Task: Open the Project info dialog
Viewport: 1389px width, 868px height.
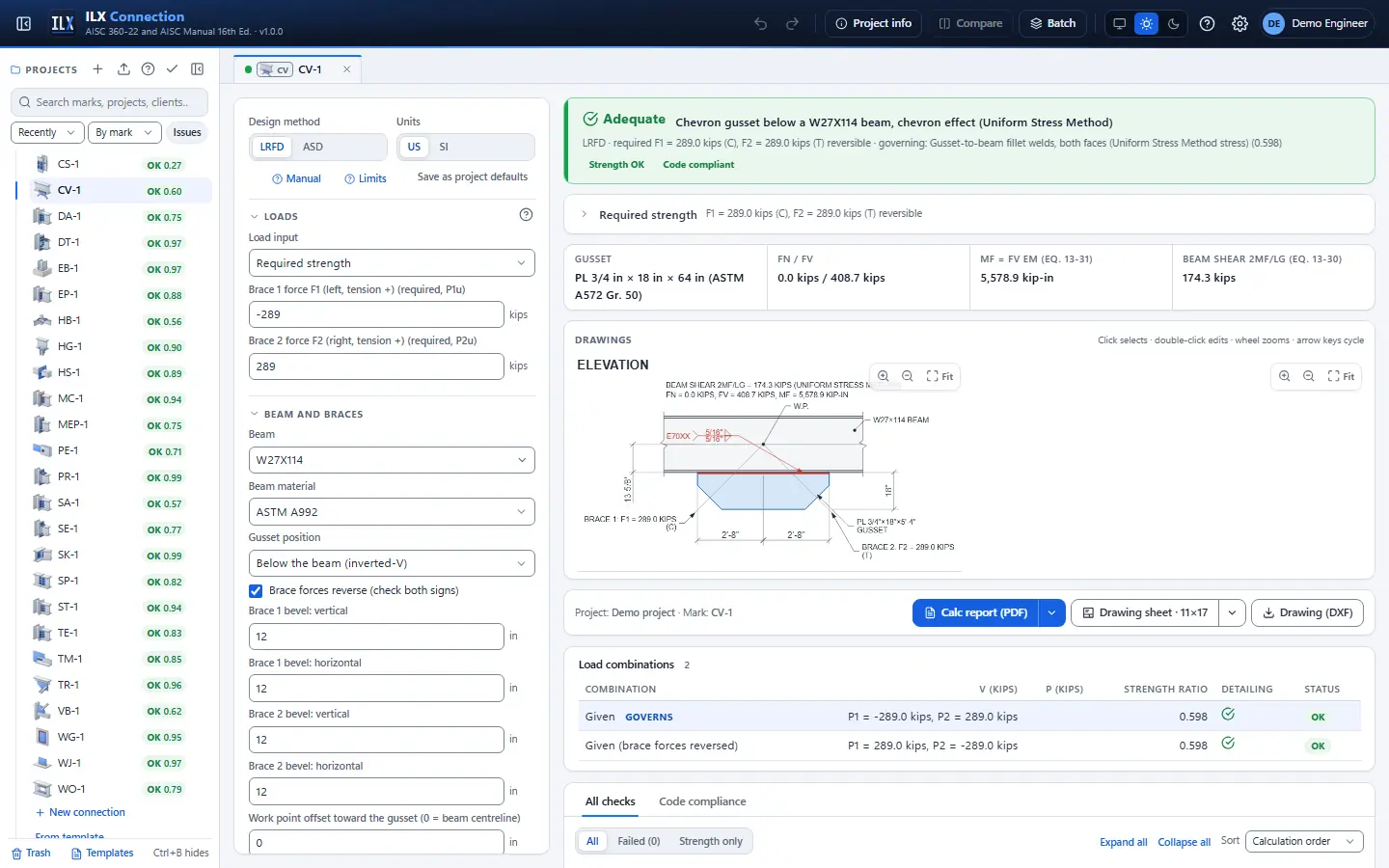Action: pos(874,23)
